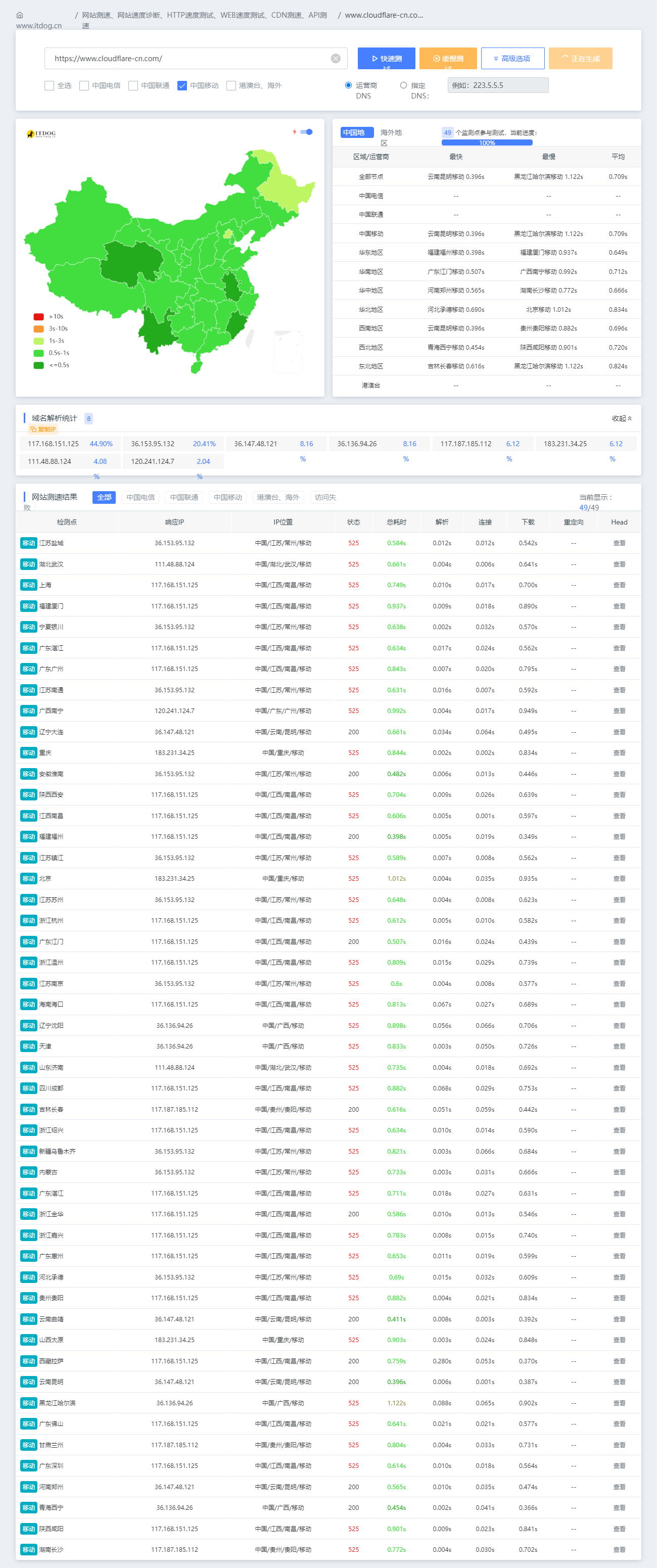Click the 移动 badge for 宁夏银川
The height and width of the screenshot is (1568, 657).
coord(29,627)
